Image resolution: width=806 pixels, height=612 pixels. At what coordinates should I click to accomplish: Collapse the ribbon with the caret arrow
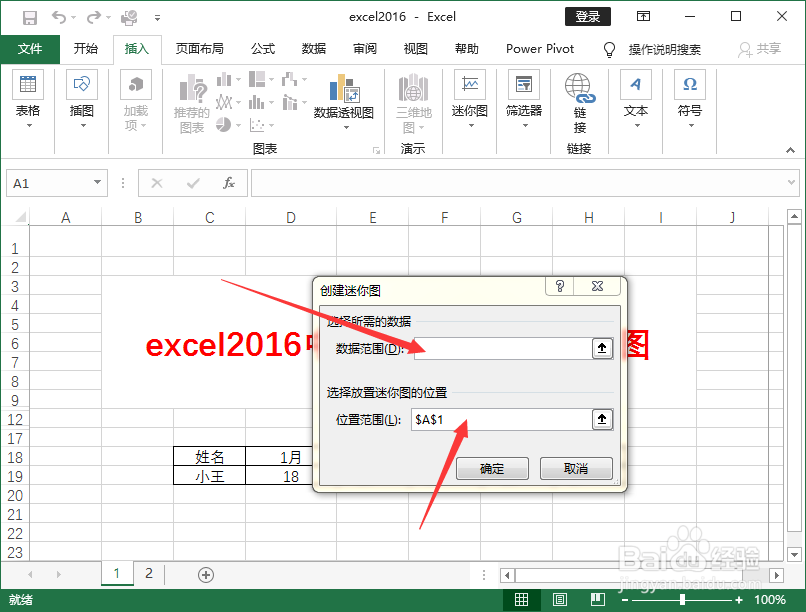(x=790, y=150)
